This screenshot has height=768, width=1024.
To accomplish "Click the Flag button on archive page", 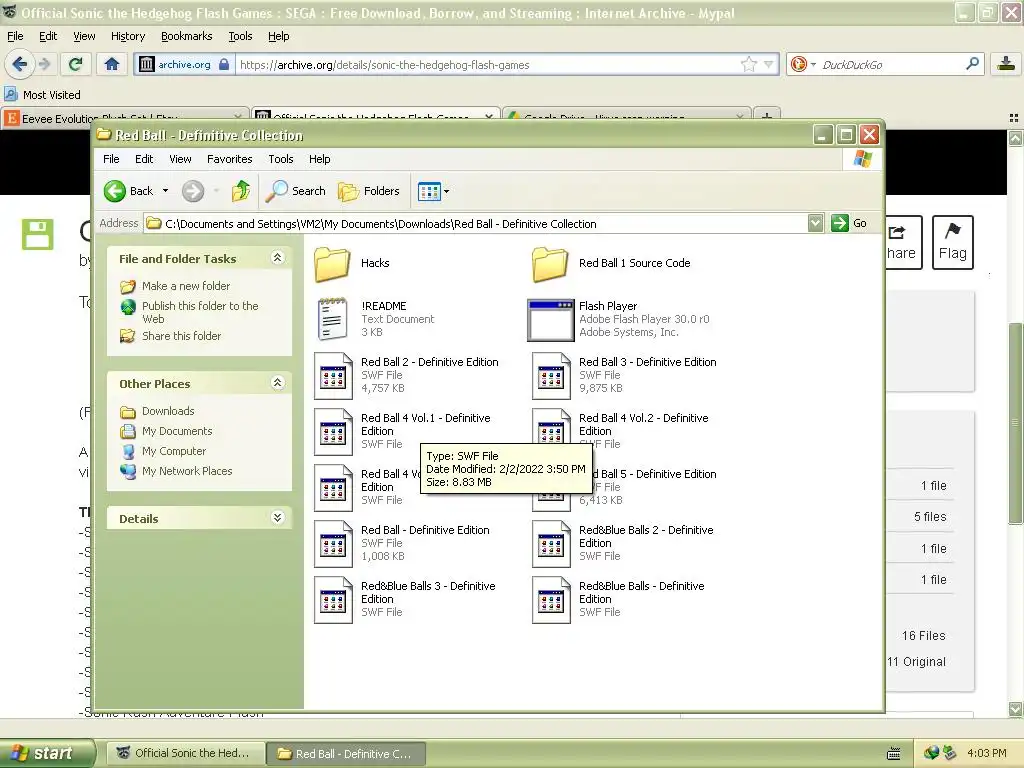I will coord(952,242).
